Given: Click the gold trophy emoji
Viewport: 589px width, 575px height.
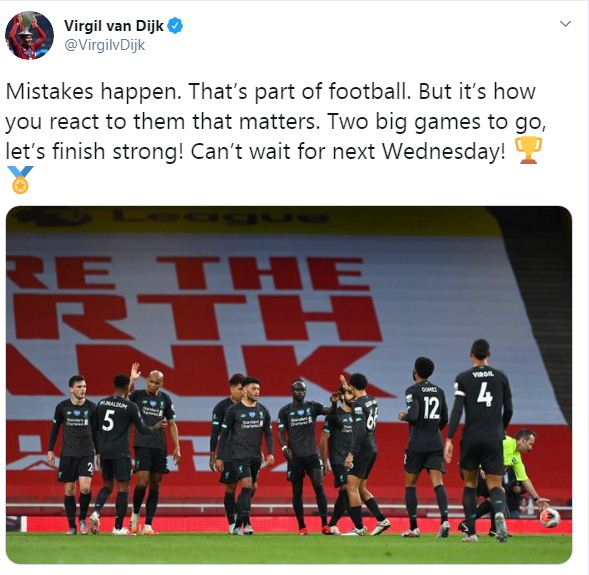Looking at the screenshot, I should pos(528,150).
